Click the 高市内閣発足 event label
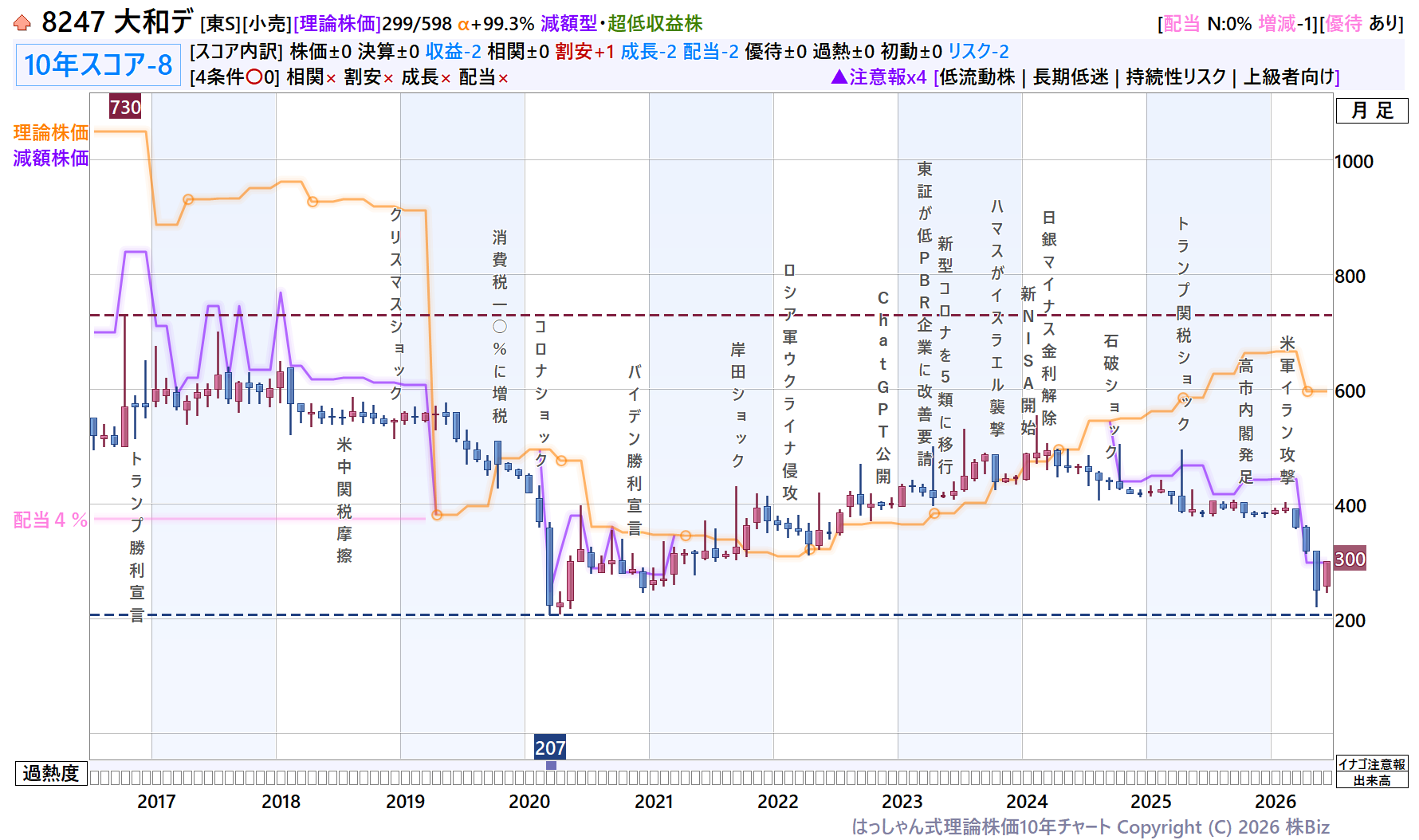Image resolution: width=1419 pixels, height=840 pixels. [1246, 421]
